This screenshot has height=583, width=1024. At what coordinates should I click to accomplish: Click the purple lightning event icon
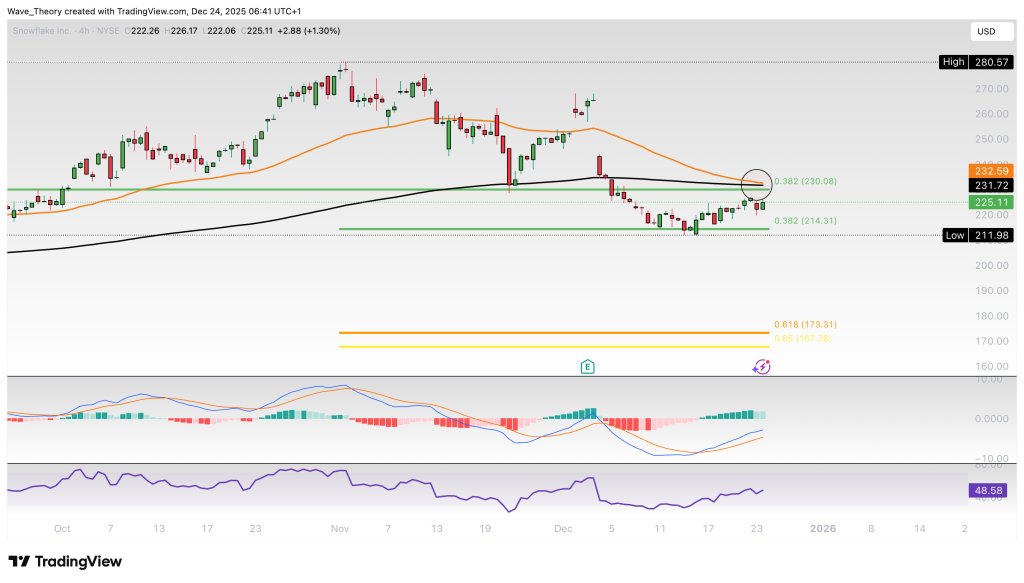point(762,367)
